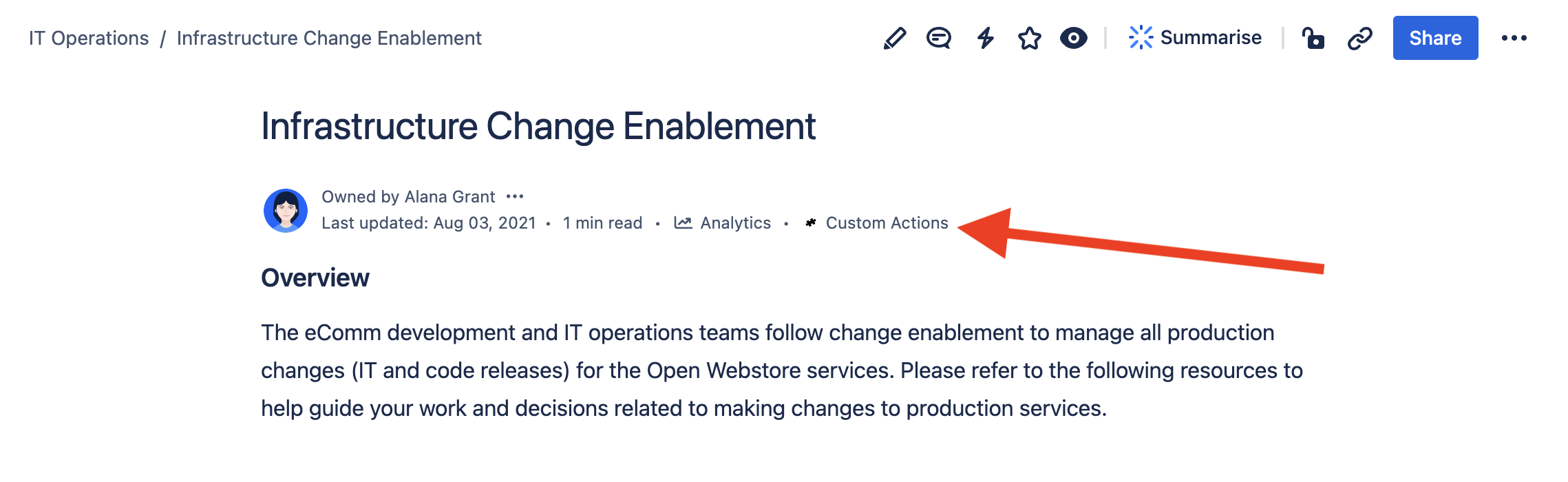1568x482 pixels.
Task: Go to IT Operations breadcrumb
Action: coord(89,38)
